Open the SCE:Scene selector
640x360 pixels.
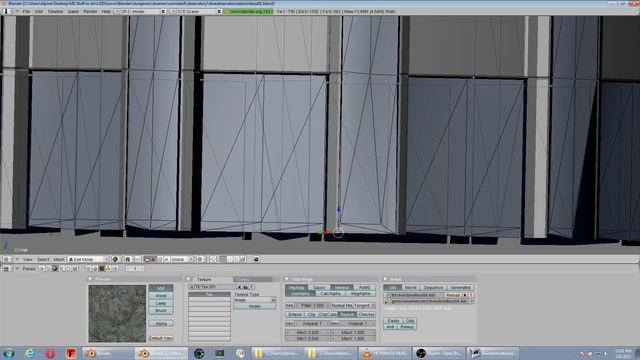(x=173, y=11)
